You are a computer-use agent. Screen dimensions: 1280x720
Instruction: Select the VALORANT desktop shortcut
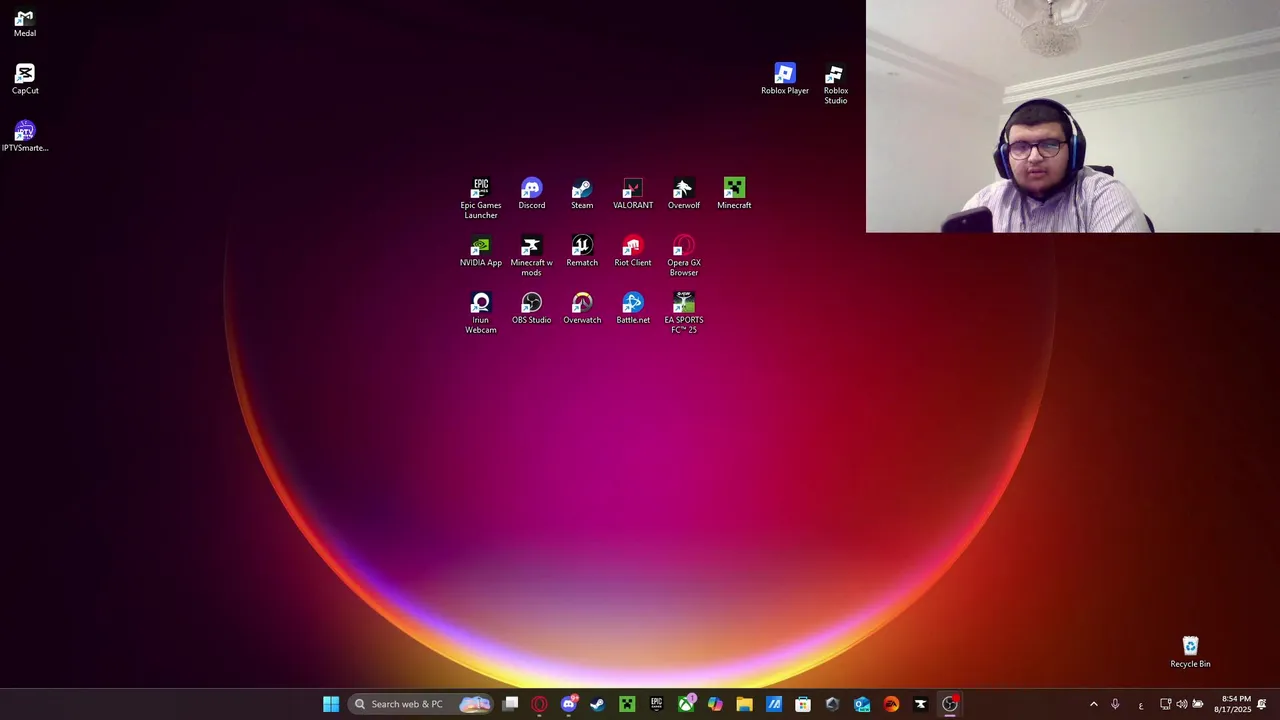pyautogui.click(x=633, y=194)
